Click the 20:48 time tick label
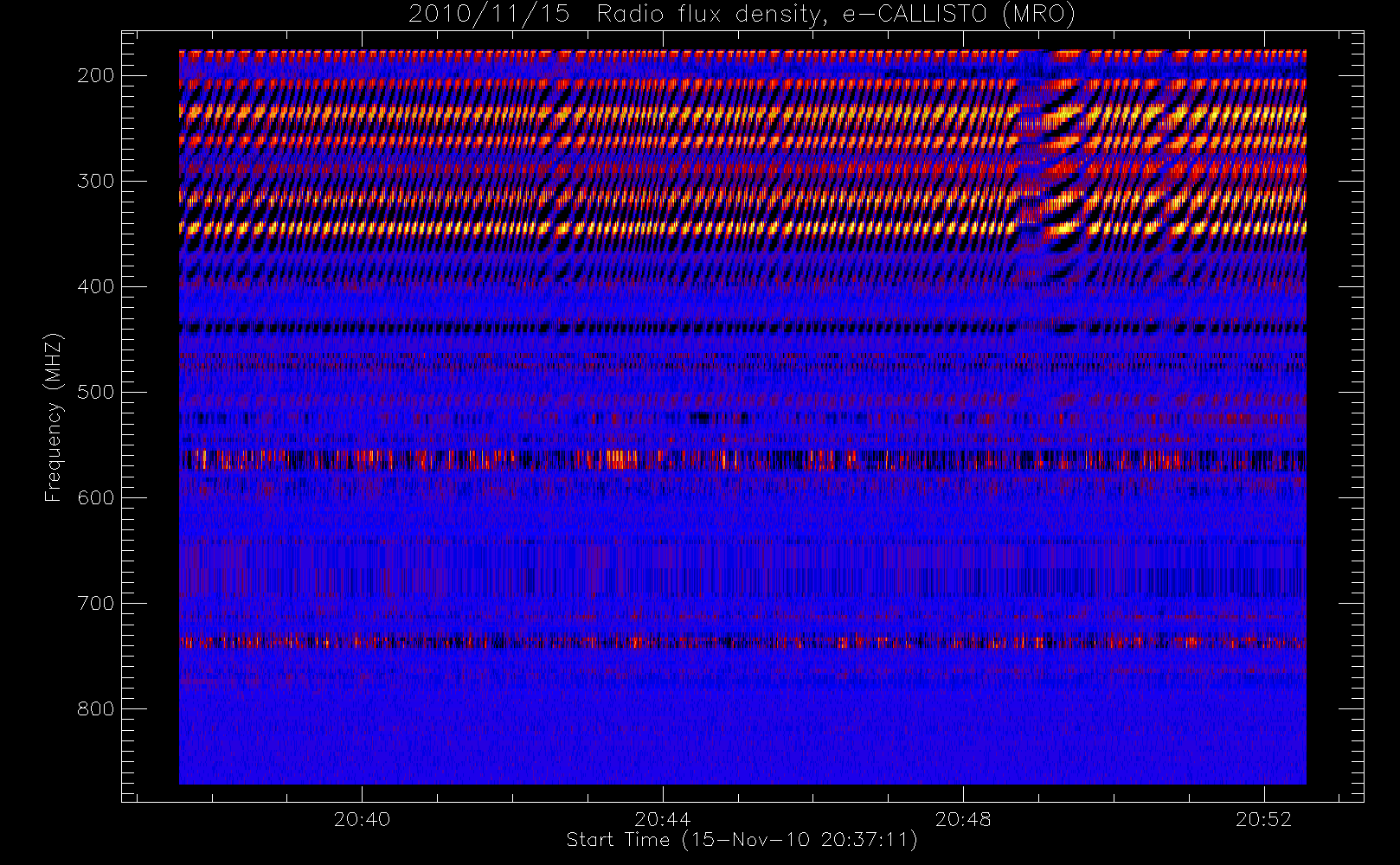 coord(963,819)
